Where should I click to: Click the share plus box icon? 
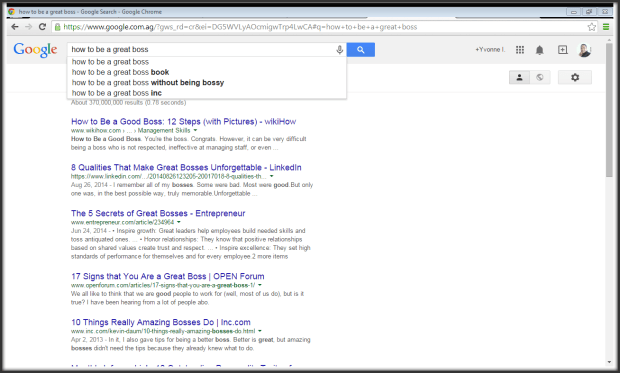click(x=562, y=50)
